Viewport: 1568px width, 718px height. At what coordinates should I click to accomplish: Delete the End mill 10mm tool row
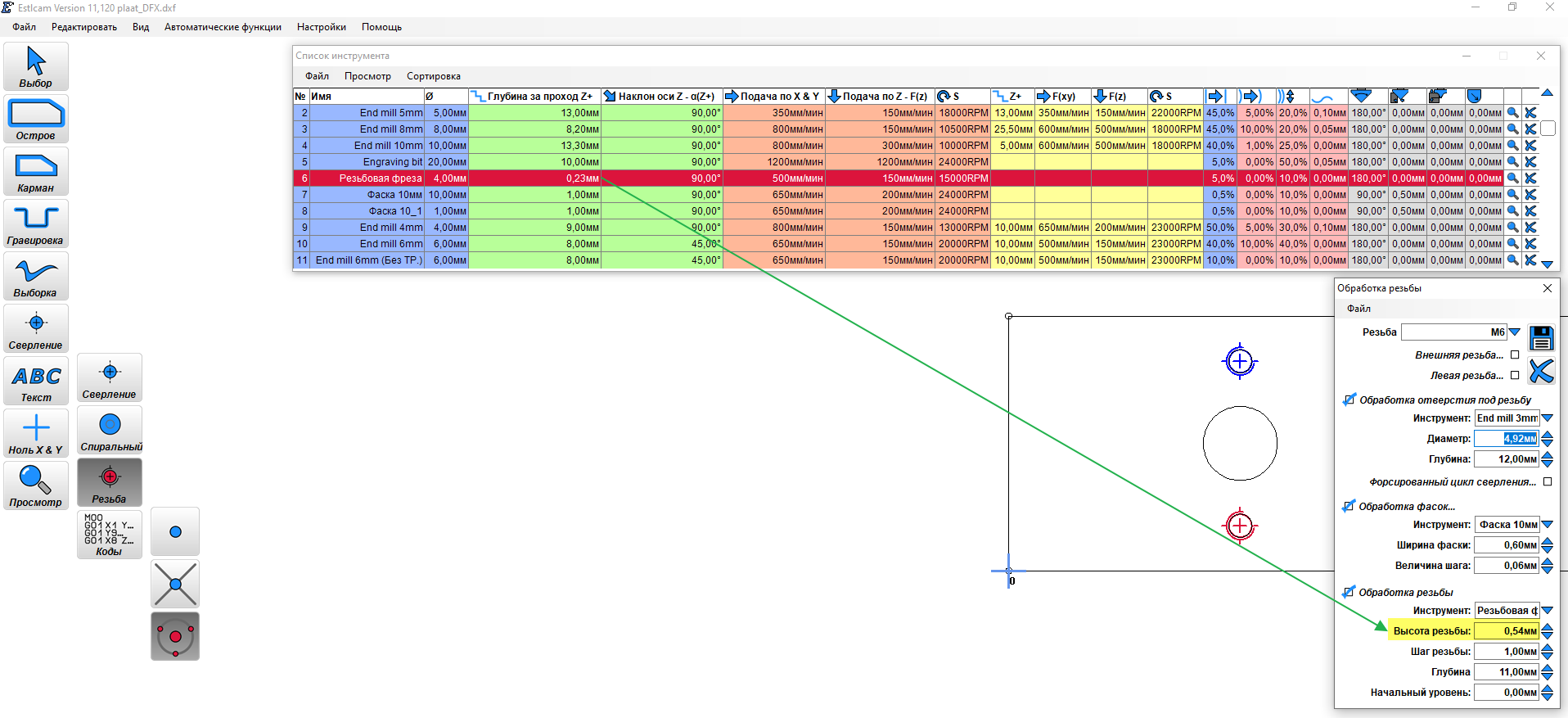pos(1530,146)
